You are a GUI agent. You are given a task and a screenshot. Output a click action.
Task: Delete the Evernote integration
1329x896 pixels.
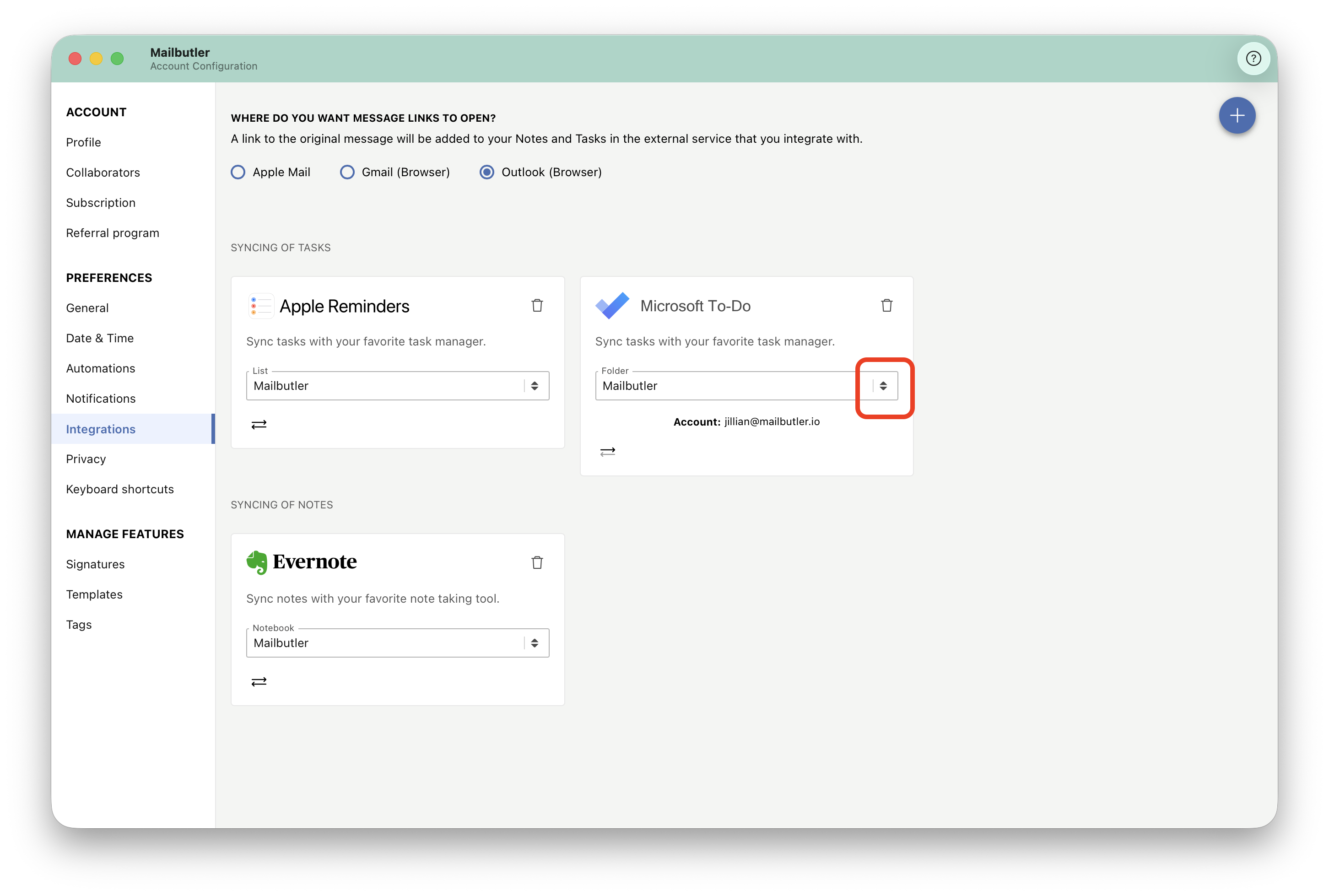pyautogui.click(x=537, y=563)
